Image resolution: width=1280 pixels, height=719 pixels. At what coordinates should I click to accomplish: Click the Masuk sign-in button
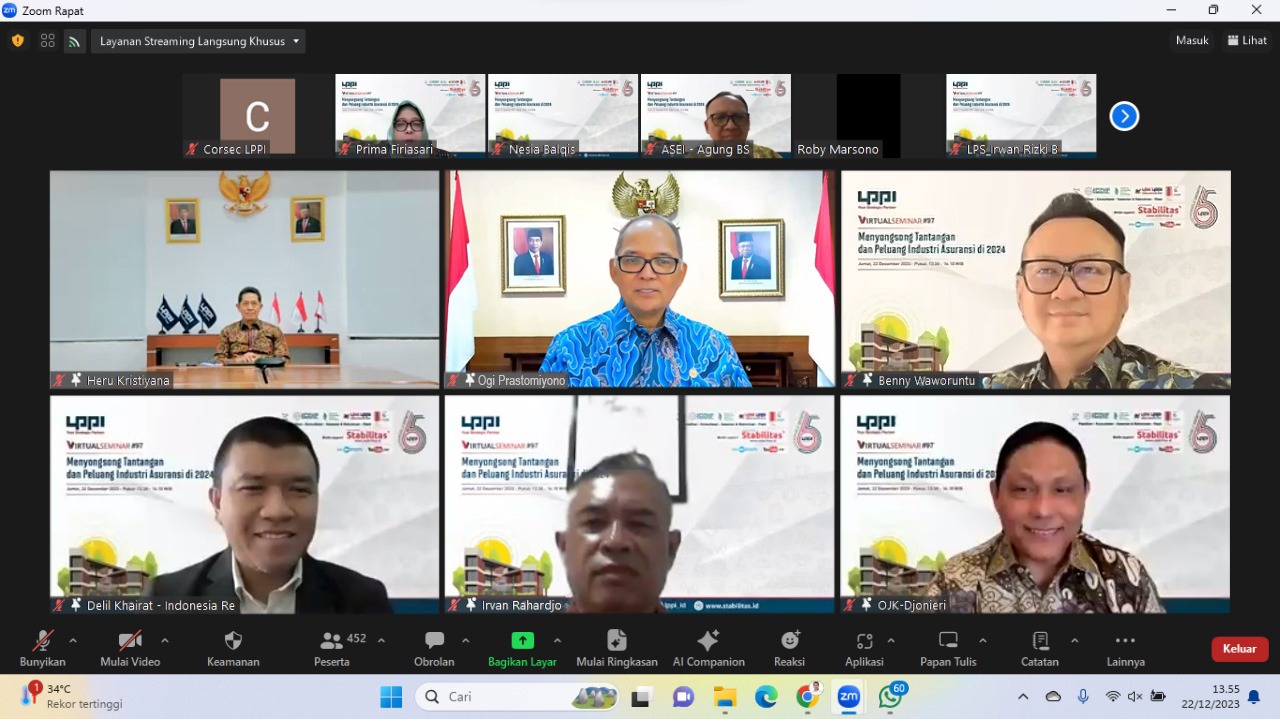pos(1192,41)
